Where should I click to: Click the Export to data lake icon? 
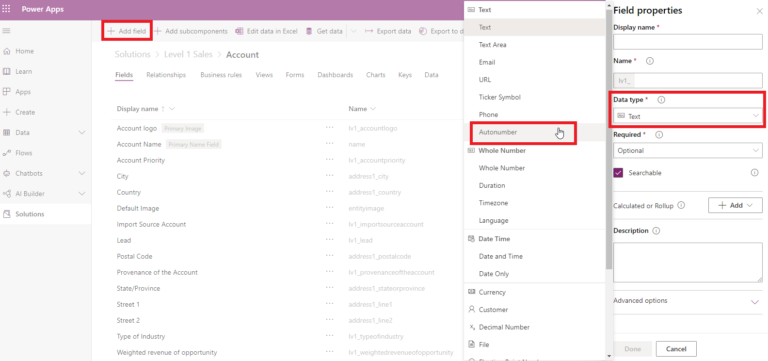click(423, 31)
